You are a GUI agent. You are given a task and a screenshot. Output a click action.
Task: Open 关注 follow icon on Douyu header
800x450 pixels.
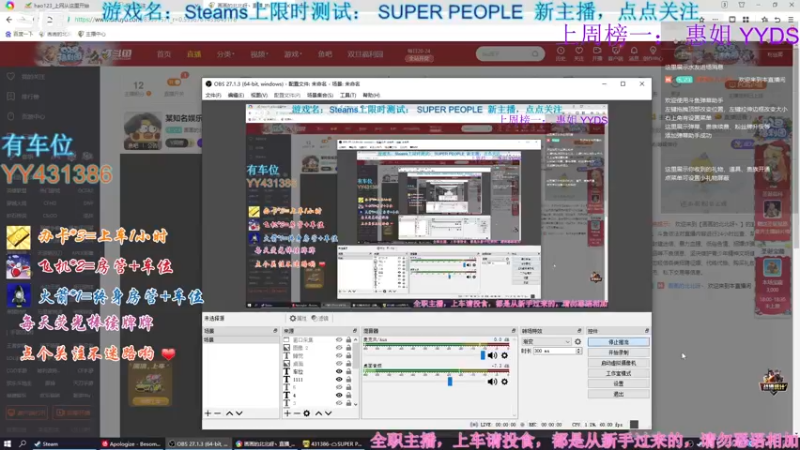click(579, 54)
